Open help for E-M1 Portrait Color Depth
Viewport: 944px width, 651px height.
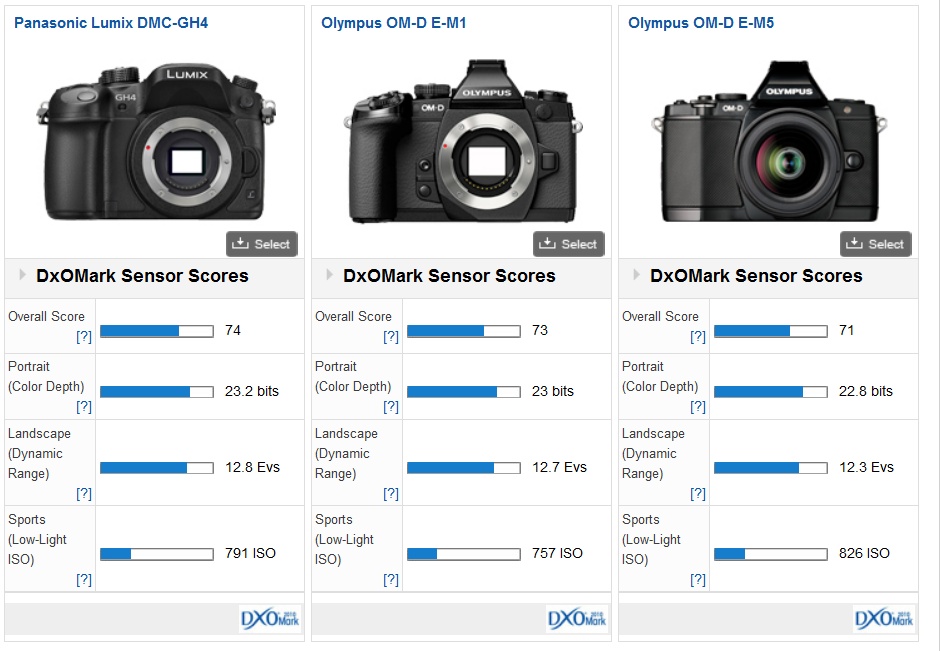point(391,407)
